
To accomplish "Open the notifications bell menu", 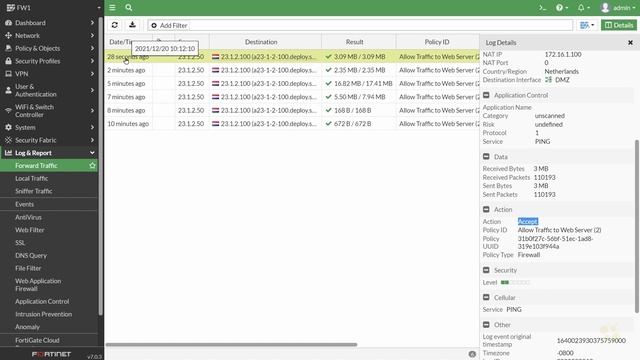I will (584, 8).
